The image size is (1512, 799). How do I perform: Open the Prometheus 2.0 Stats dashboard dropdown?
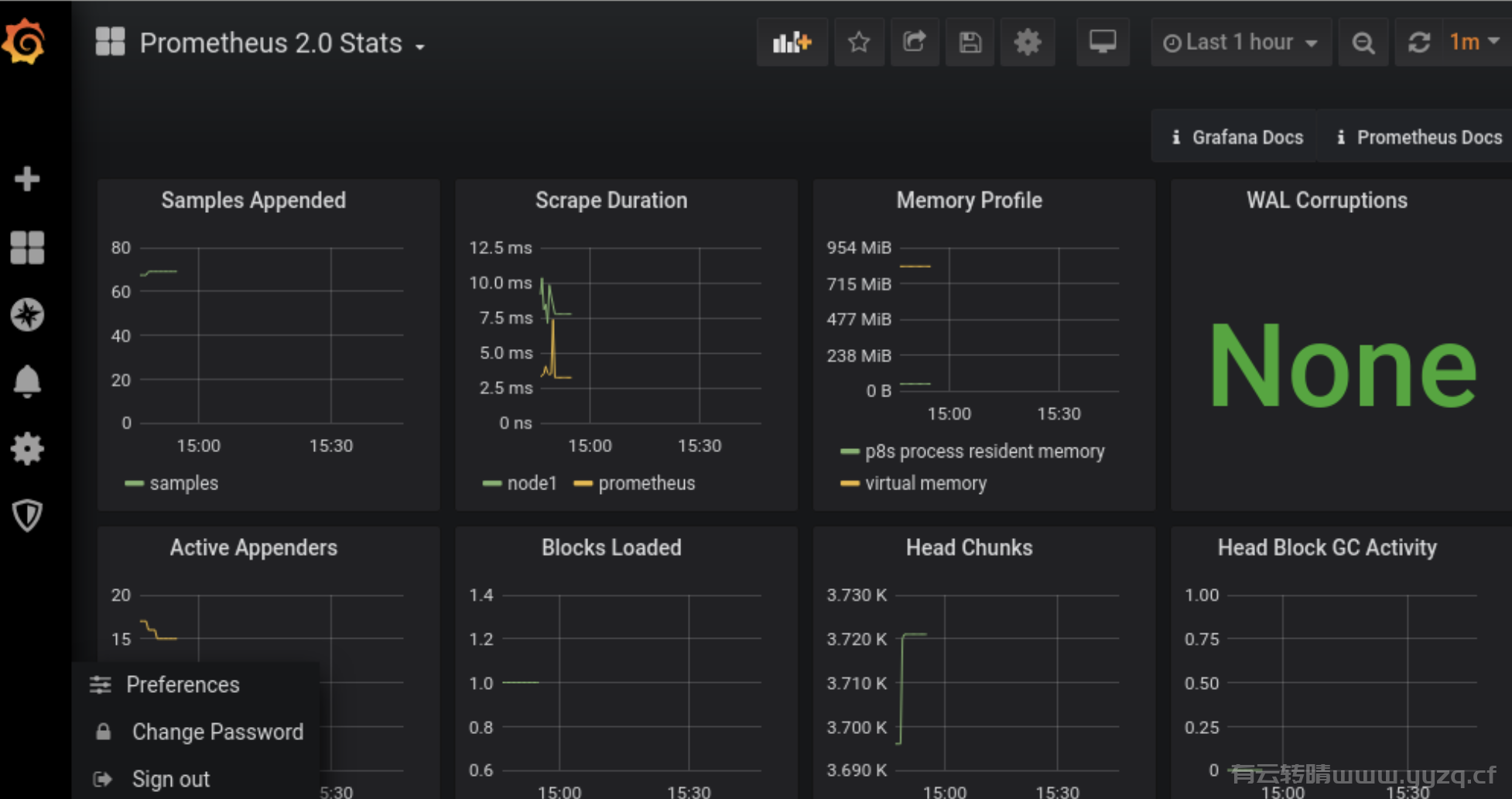click(x=282, y=43)
